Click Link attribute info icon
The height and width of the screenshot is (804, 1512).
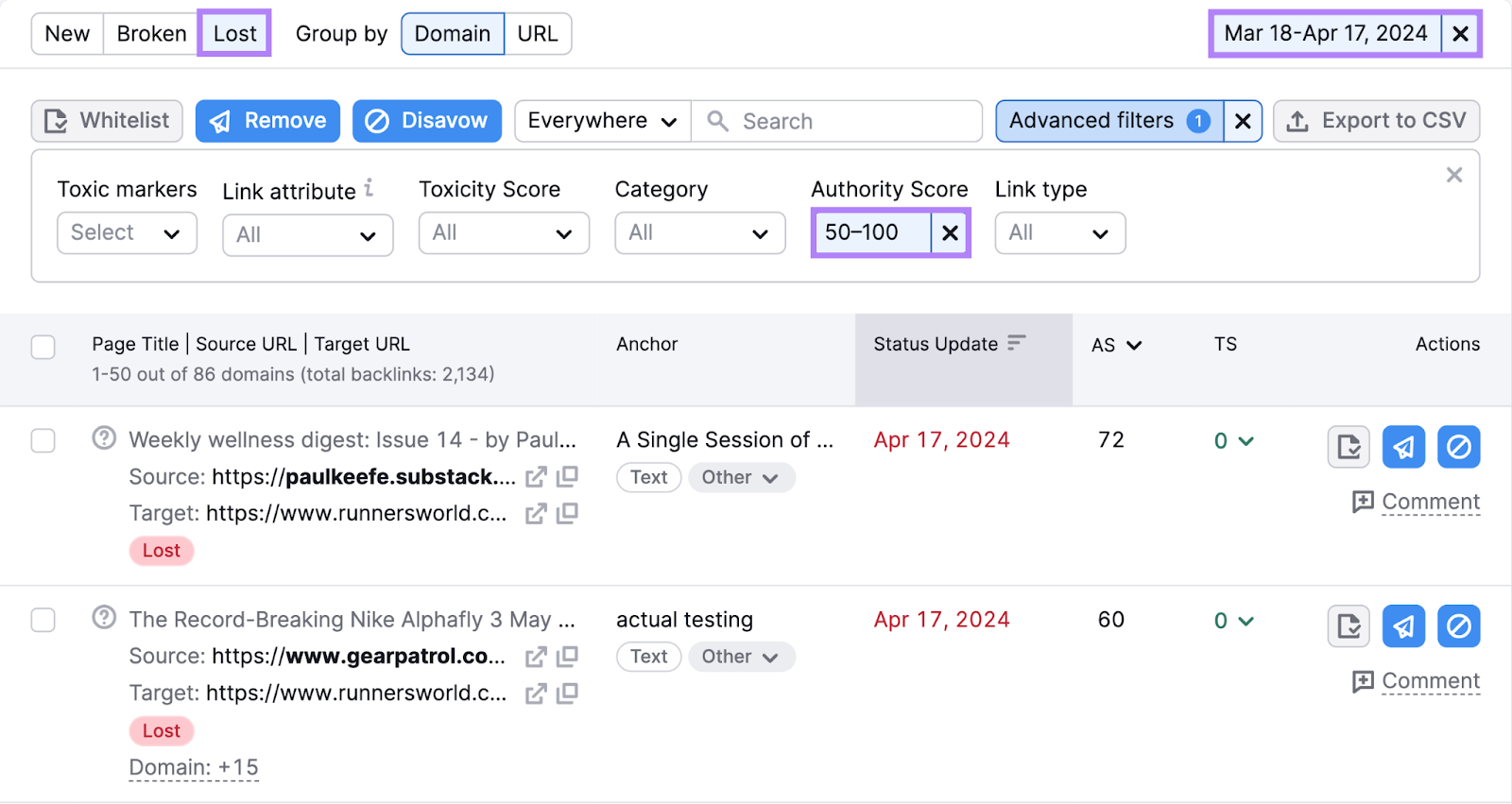click(x=369, y=188)
